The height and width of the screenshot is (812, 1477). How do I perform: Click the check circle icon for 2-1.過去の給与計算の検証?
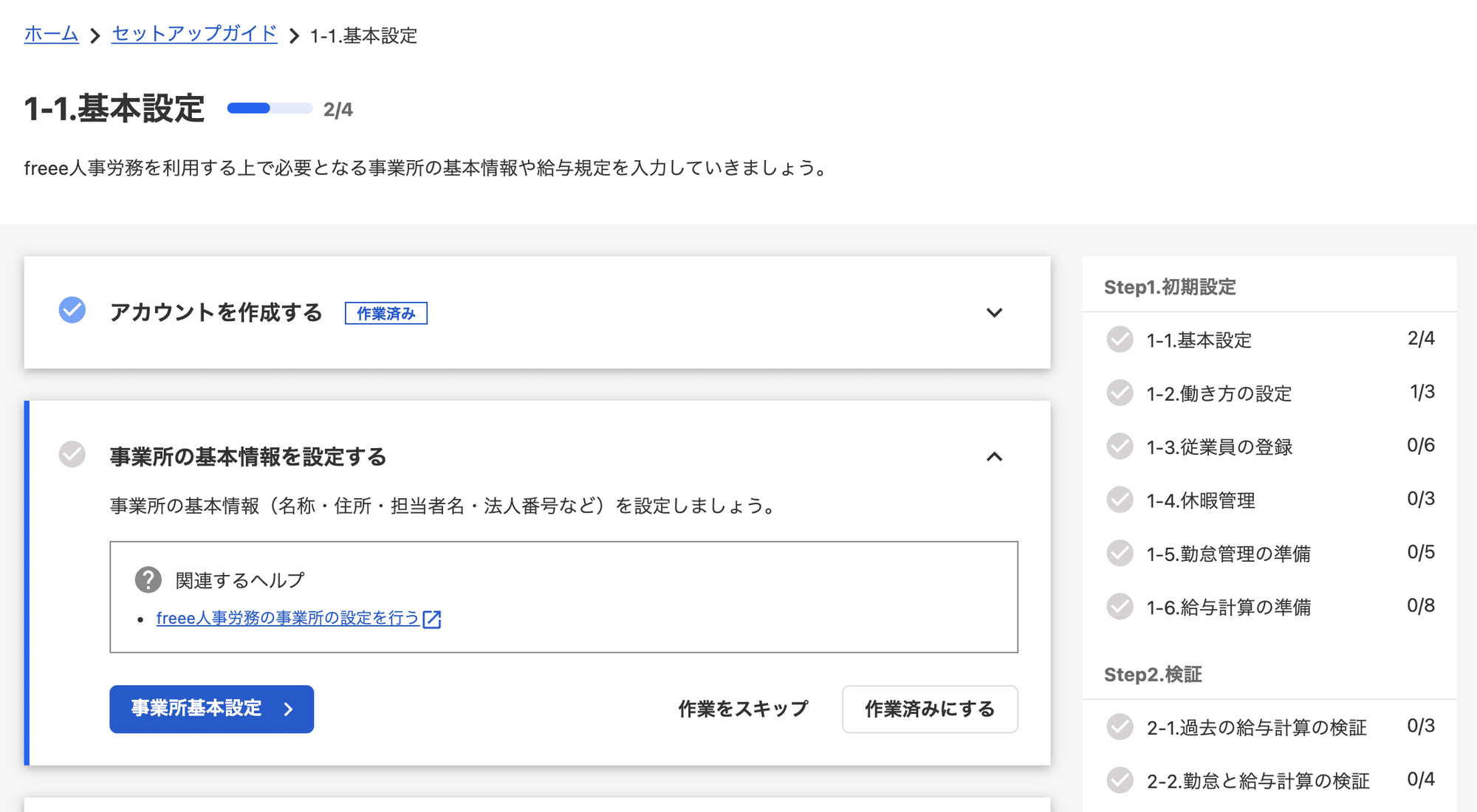pyautogui.click(x=1120, y=727)
